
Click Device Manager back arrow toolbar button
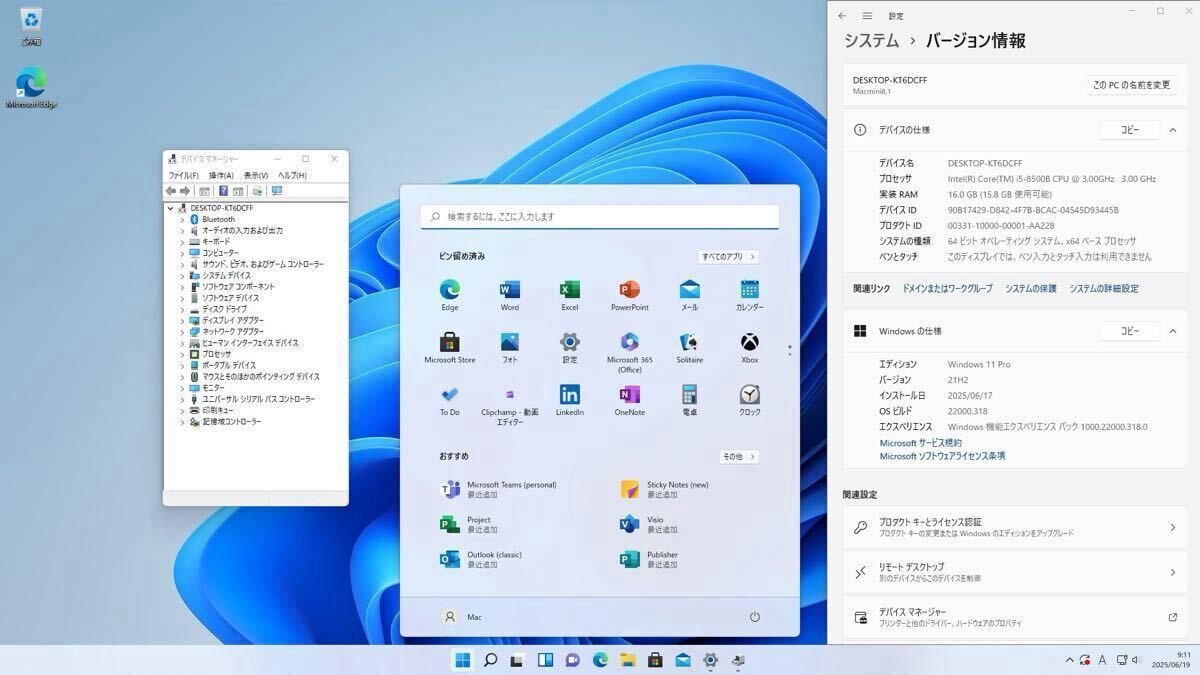coord(170,191)
